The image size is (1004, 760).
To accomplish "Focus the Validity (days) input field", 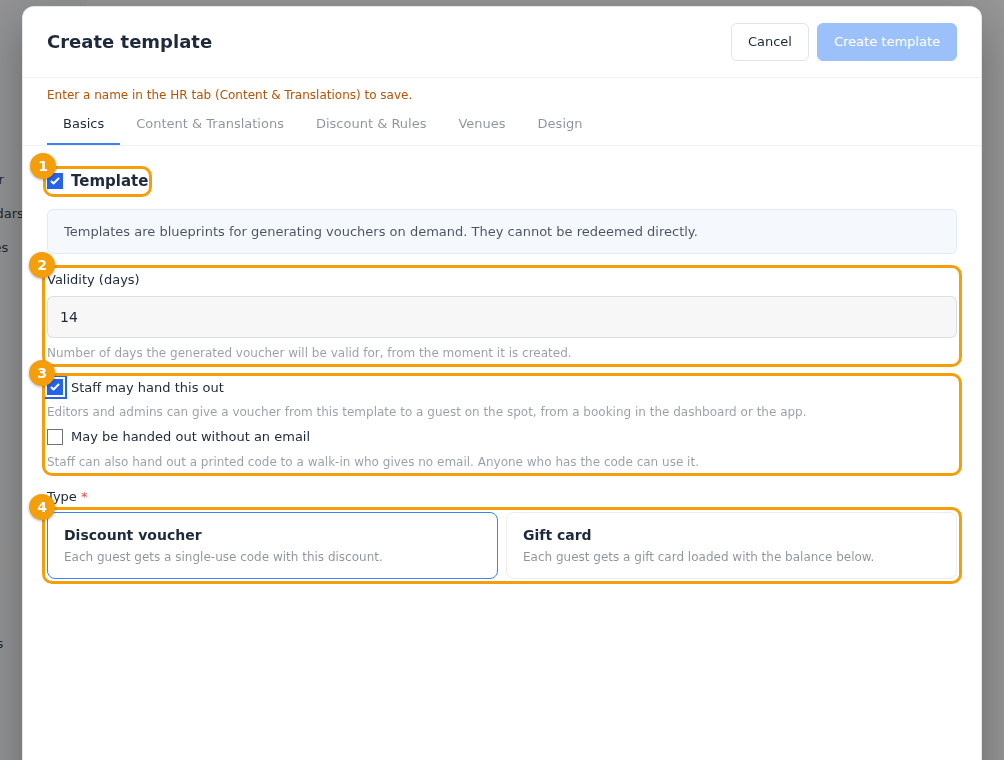I will coord(502,317).
